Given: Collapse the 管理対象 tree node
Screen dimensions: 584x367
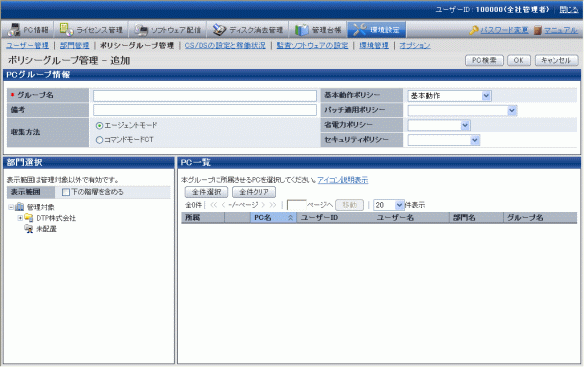Looking at the screenshot, I should pyautogui.click(x=11, y=207).
